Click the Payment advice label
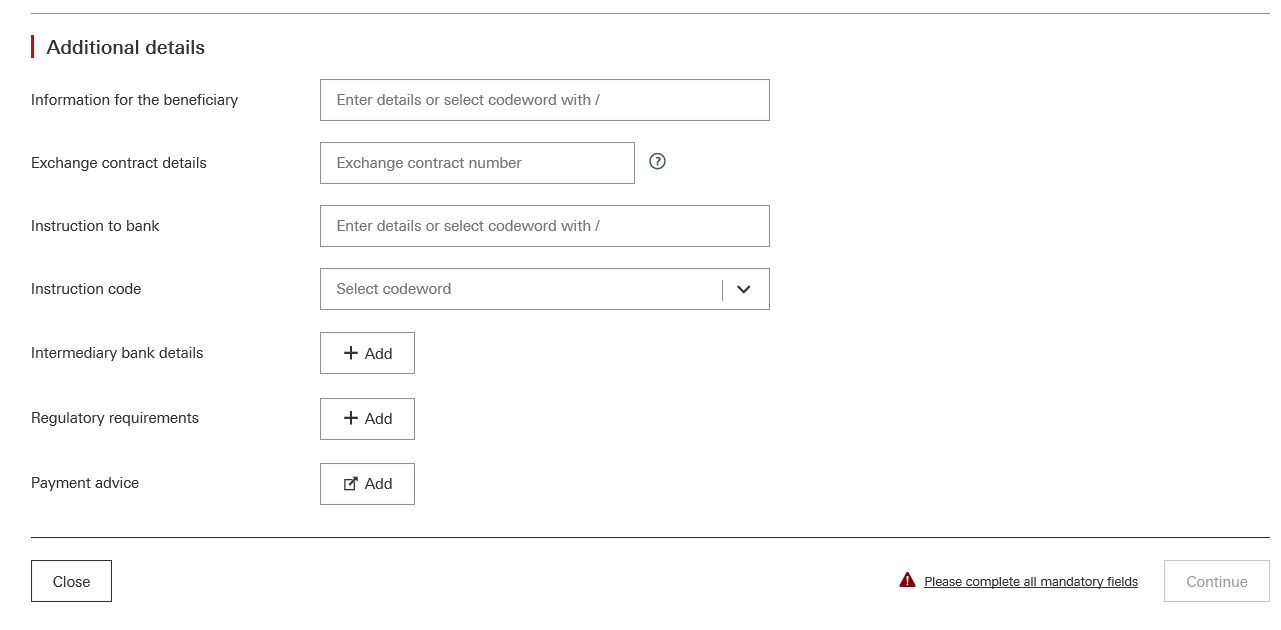Screen dimensions: 1281x630 click(85, 483)
